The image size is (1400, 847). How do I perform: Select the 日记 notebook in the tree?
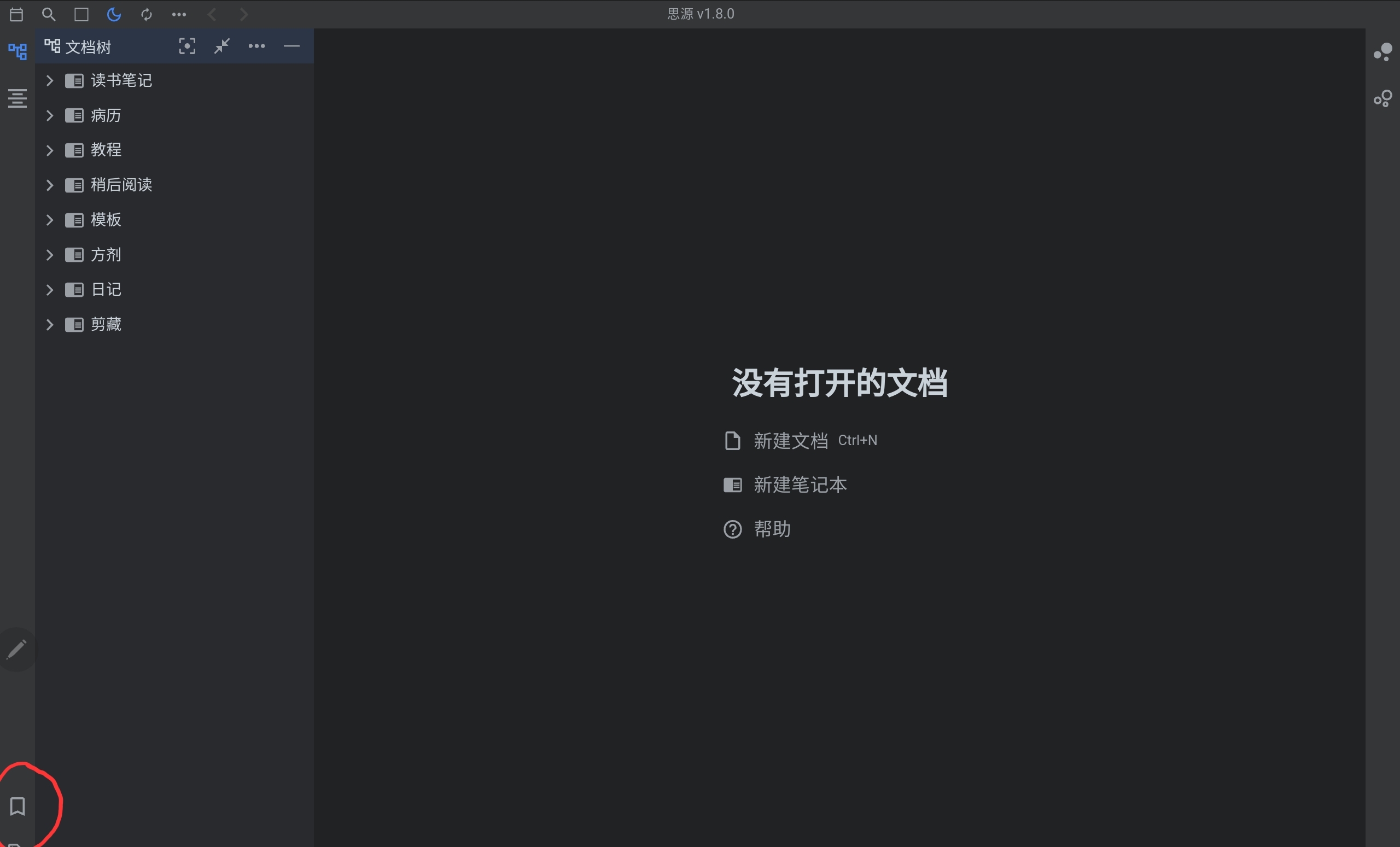[106, 289]
